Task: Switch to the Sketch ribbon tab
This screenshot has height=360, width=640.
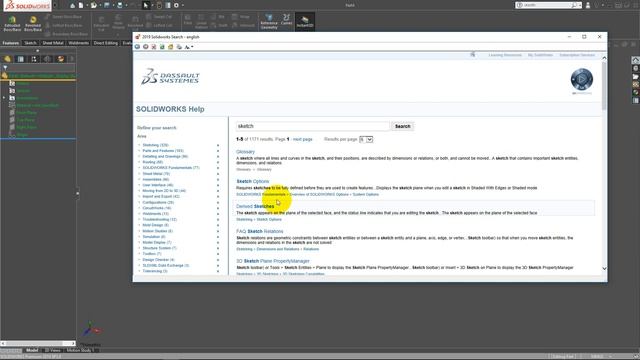Action: (x=30, y=43)
